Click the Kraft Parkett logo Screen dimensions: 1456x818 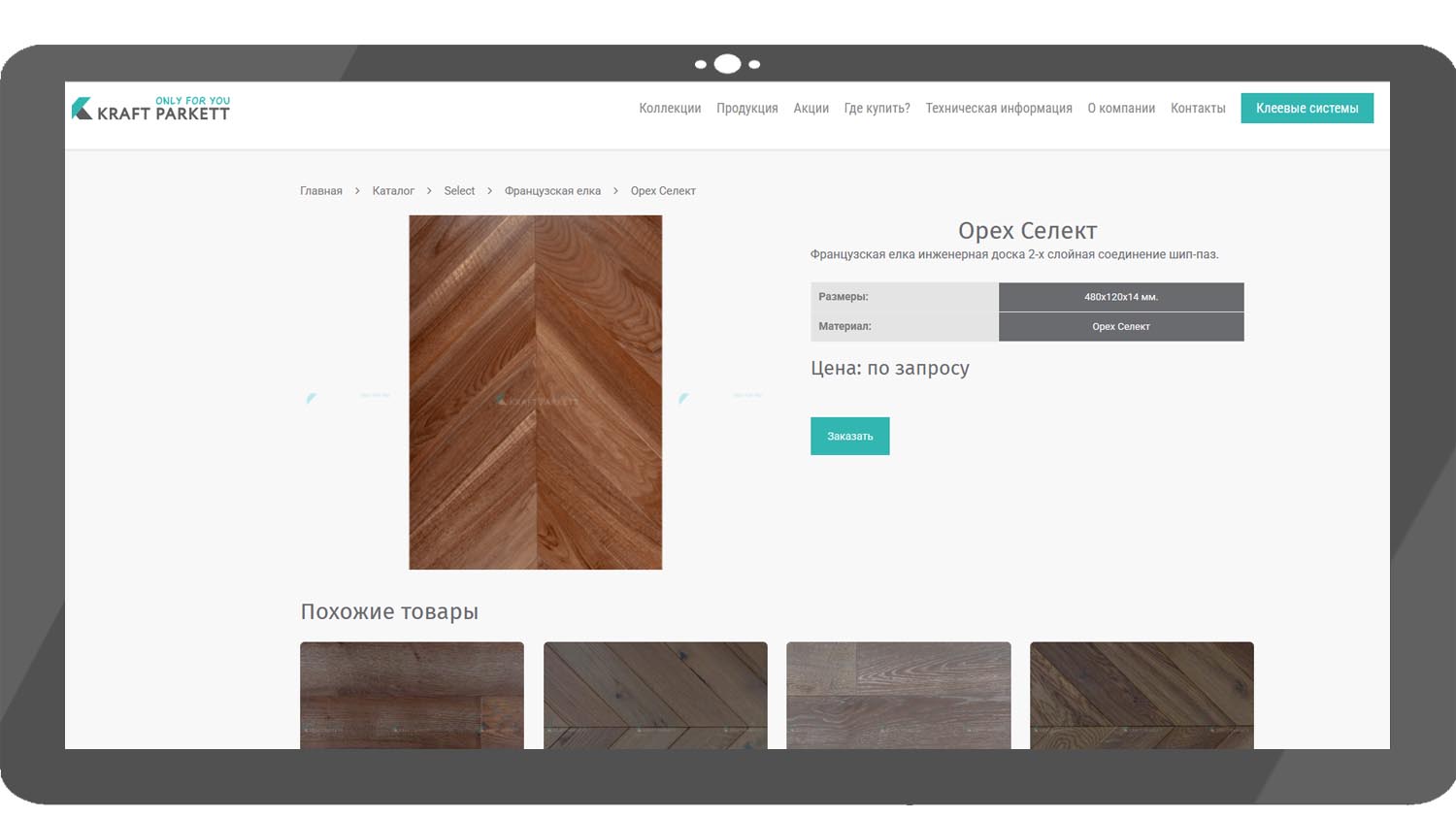coord(151,109)
